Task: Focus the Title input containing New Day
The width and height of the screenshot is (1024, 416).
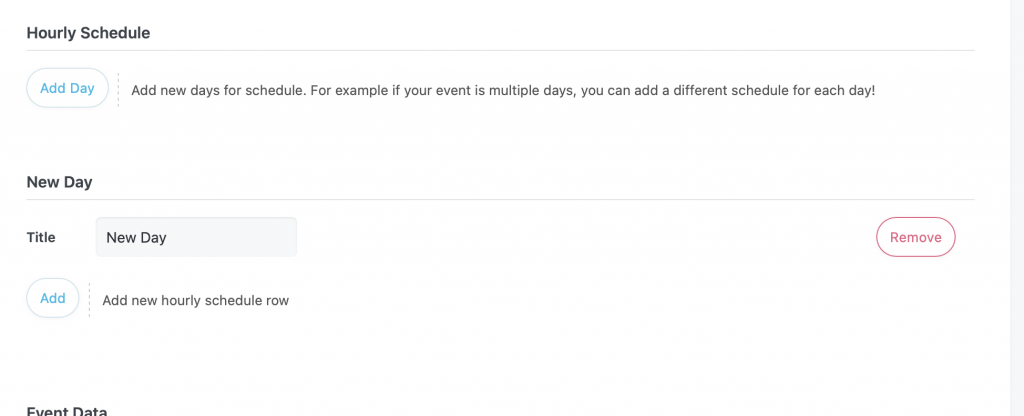Action: tap(196, 237)
